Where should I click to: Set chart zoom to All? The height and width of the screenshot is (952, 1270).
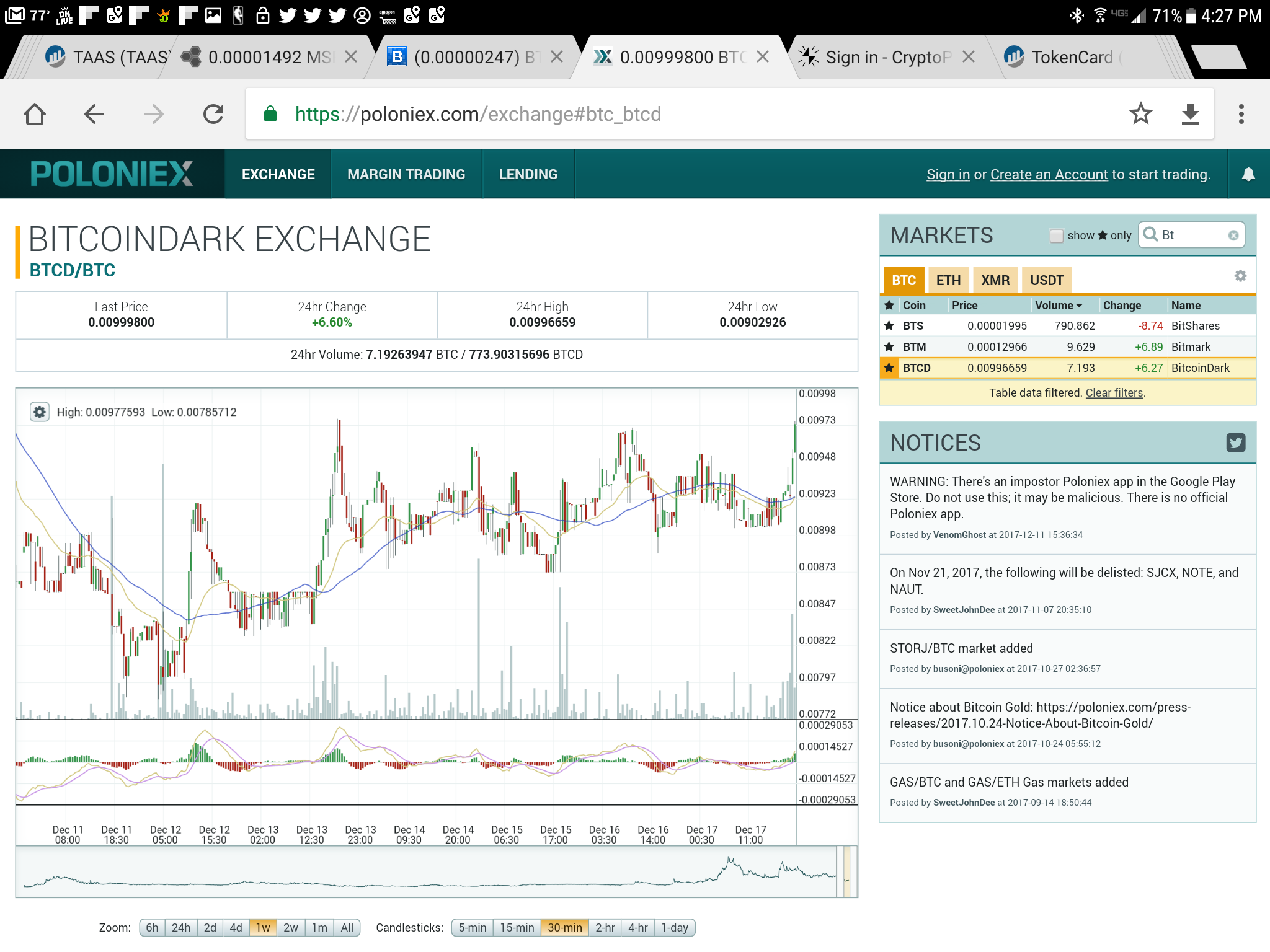pos(347,928)
